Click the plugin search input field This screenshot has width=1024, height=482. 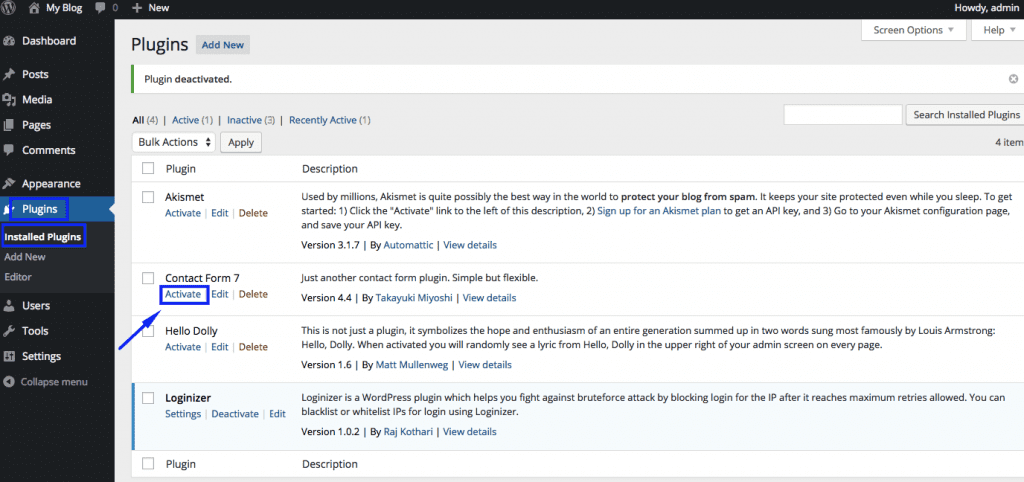coord(842,115)
